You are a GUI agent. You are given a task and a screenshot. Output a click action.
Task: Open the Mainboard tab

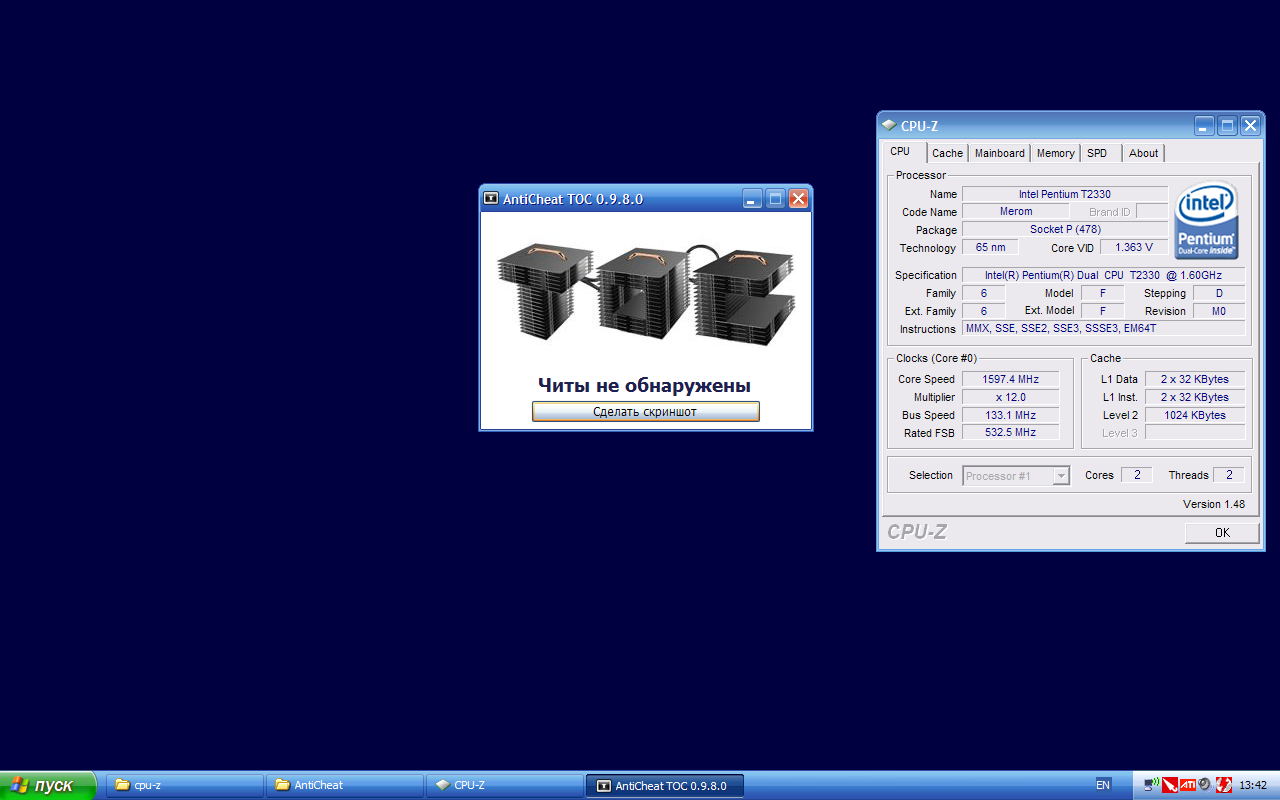[x=1000, y=153]
